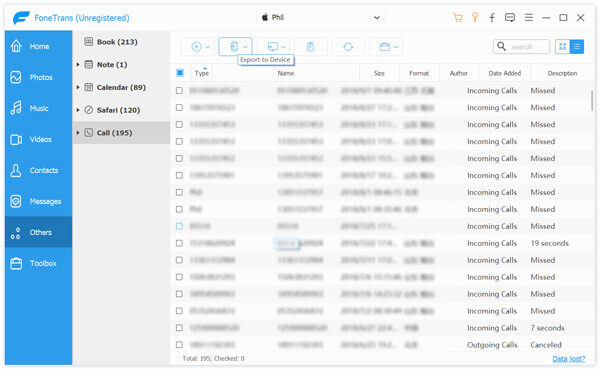Viewport: 600px width, 370px height.
Task: Expand the Calendar (89) tree item
Action: point(78,87)
